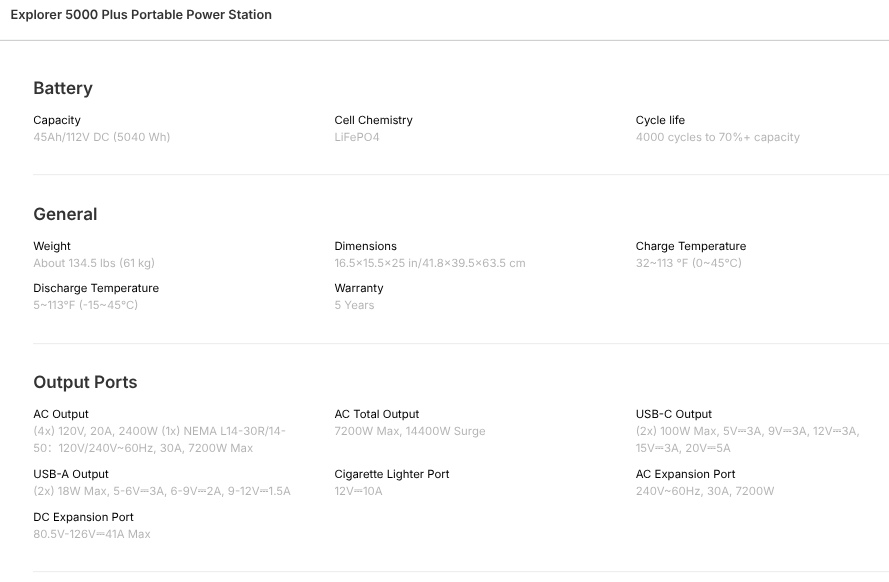Click the AC Total Output label
Screen dimensions: 889x582
[x=377, y=414]
